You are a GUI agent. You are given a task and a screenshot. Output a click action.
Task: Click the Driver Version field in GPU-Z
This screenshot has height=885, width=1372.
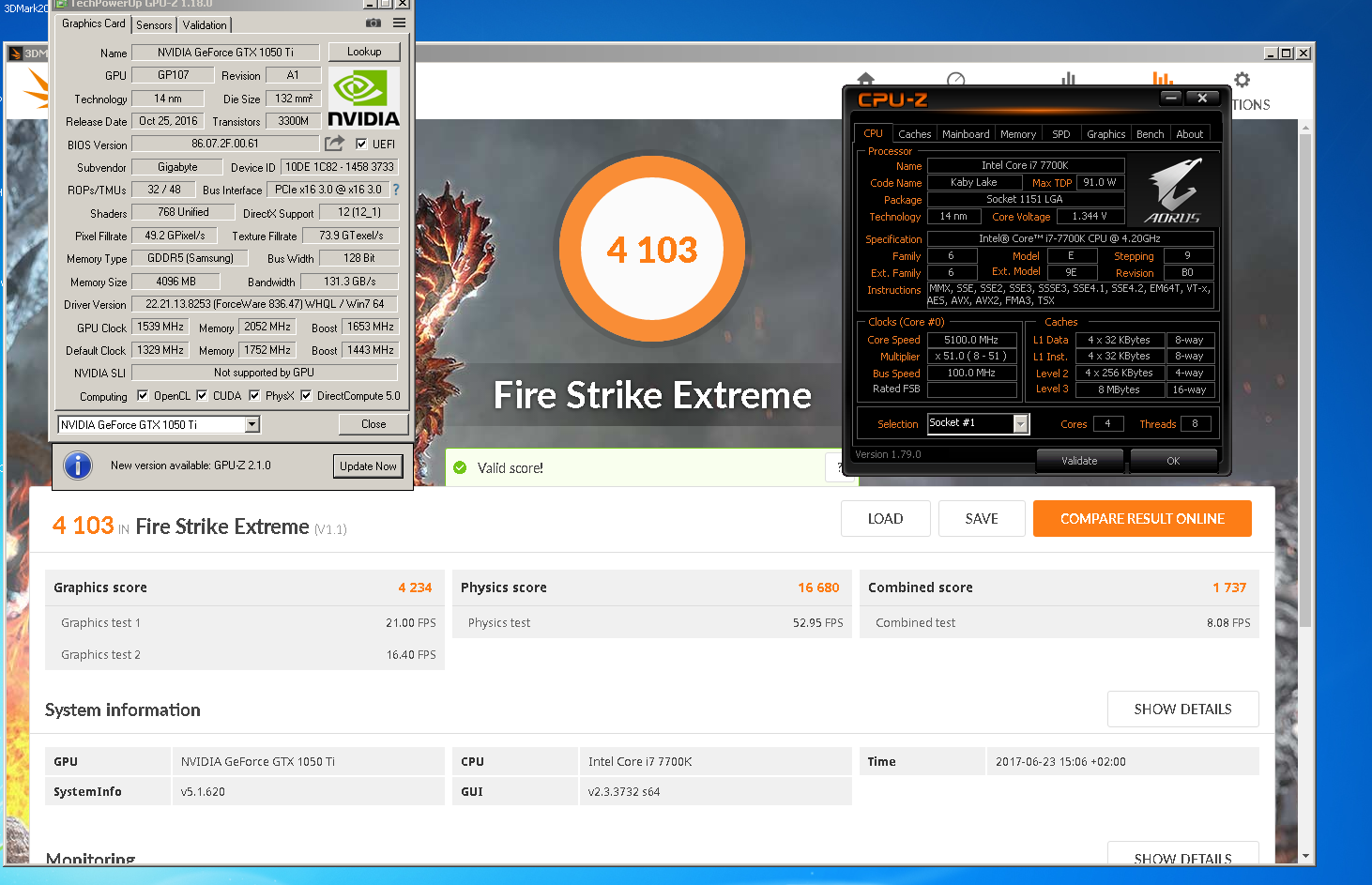[x=265, y=304]
